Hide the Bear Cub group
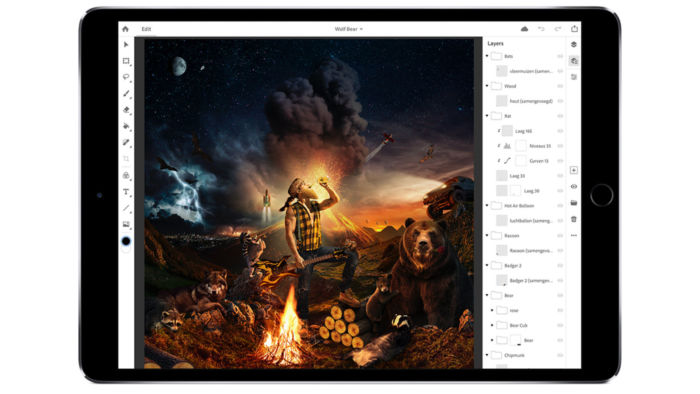 560,325
